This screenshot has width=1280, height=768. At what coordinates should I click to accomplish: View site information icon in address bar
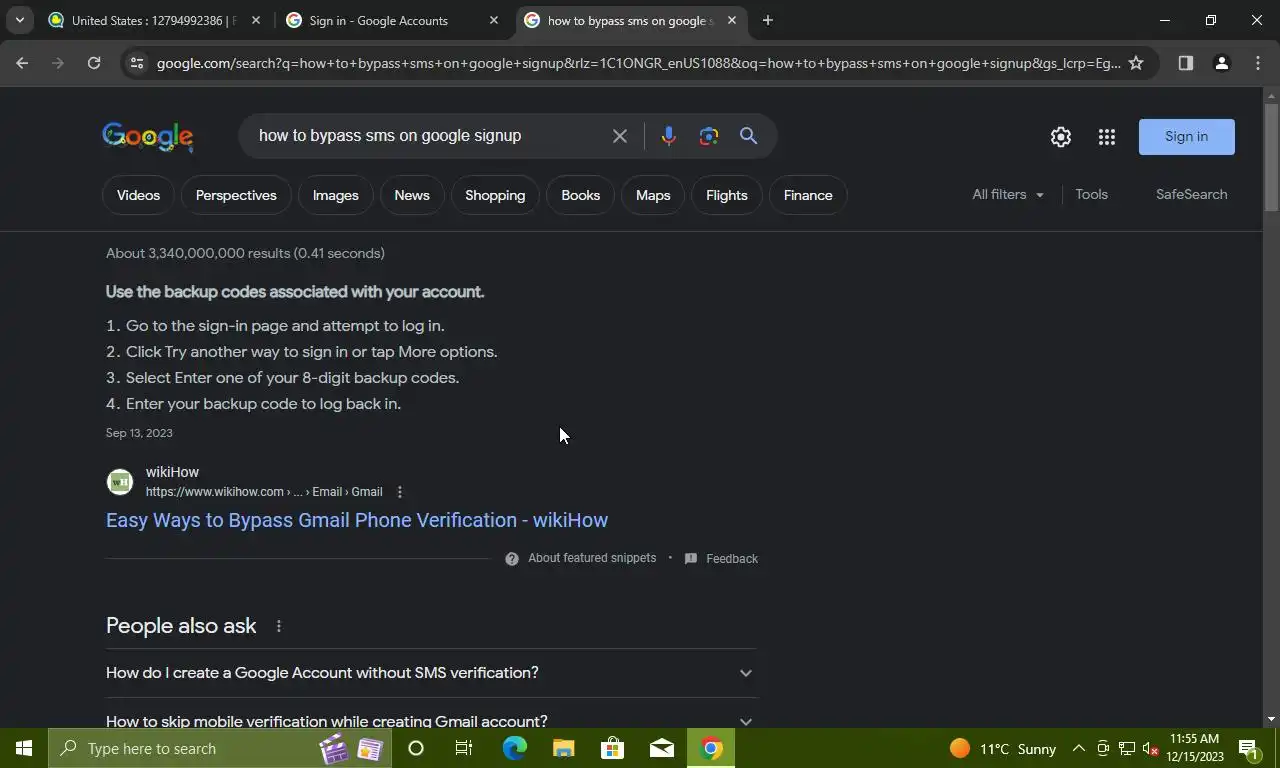point(136,63)
